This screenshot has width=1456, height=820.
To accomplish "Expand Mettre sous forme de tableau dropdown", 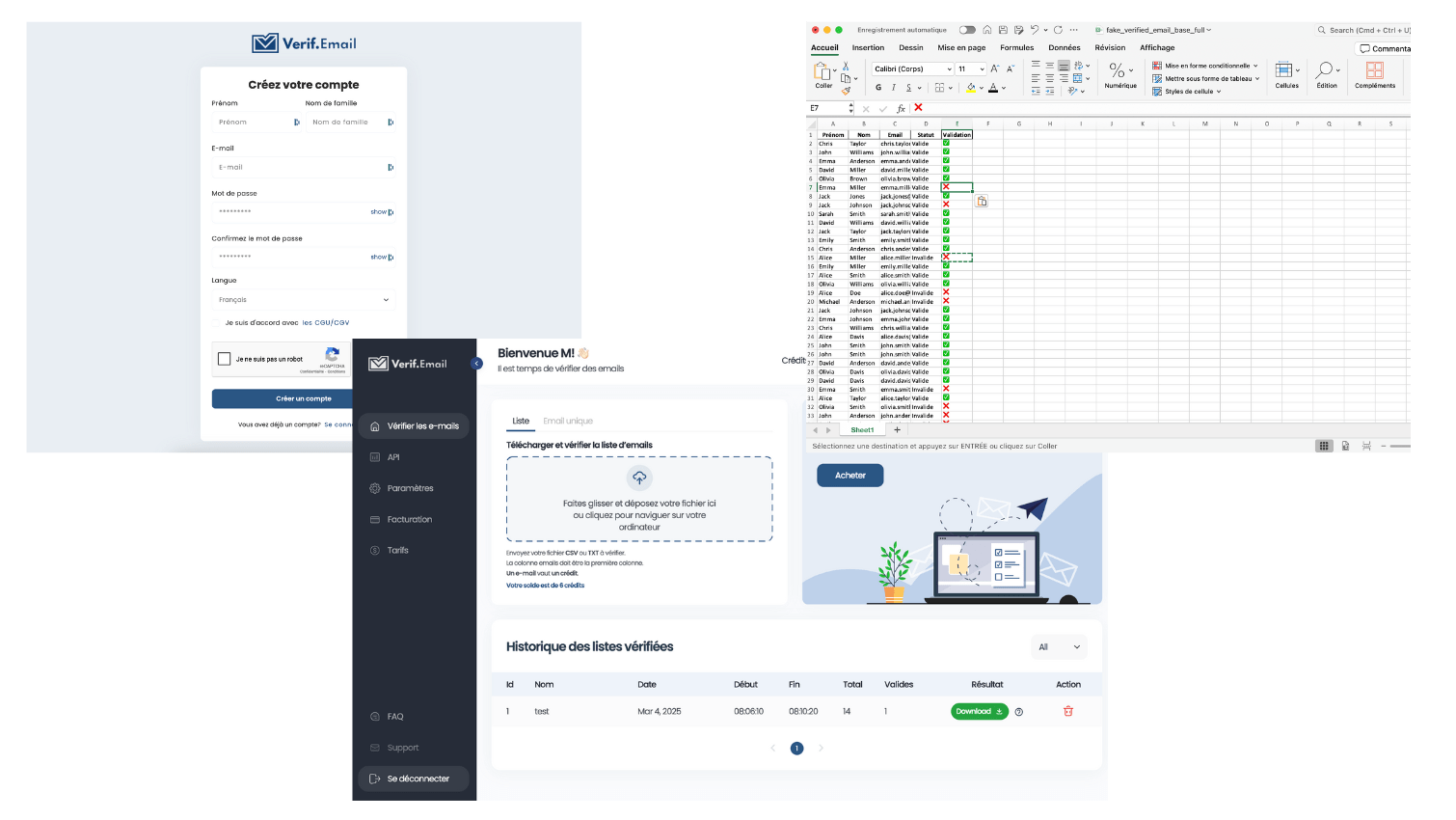I will point(1257,79).
